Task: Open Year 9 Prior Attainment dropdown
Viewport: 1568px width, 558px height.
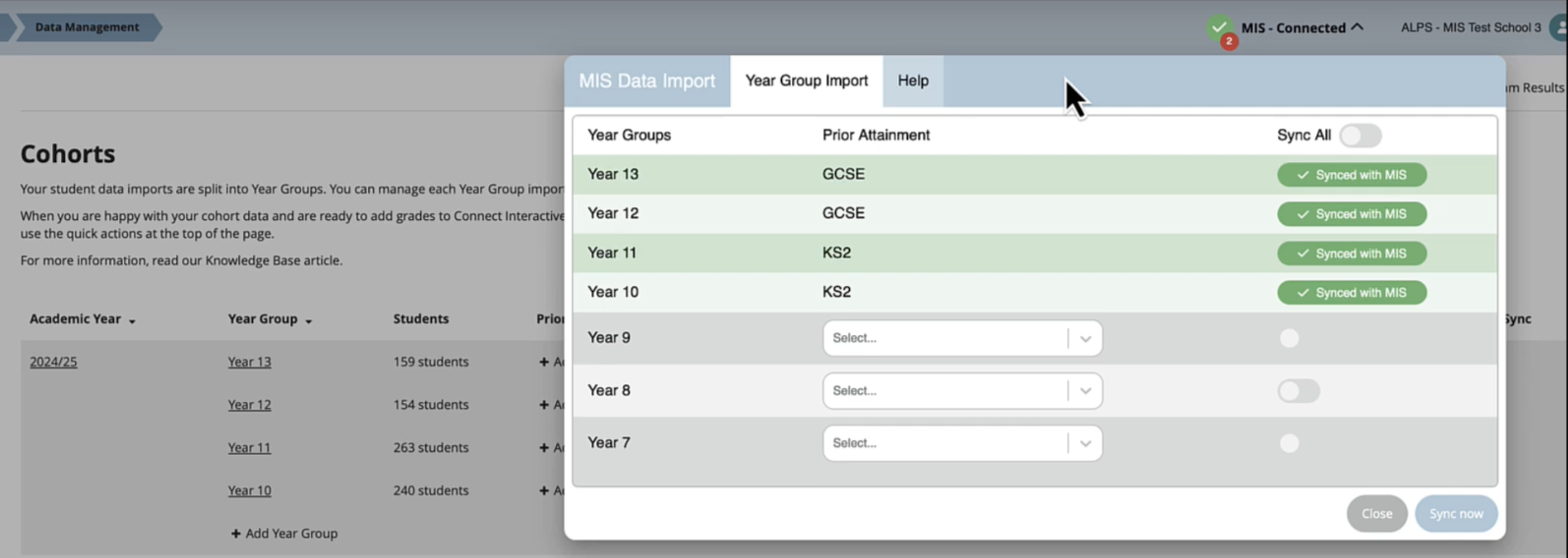Action: coord(961,338)
